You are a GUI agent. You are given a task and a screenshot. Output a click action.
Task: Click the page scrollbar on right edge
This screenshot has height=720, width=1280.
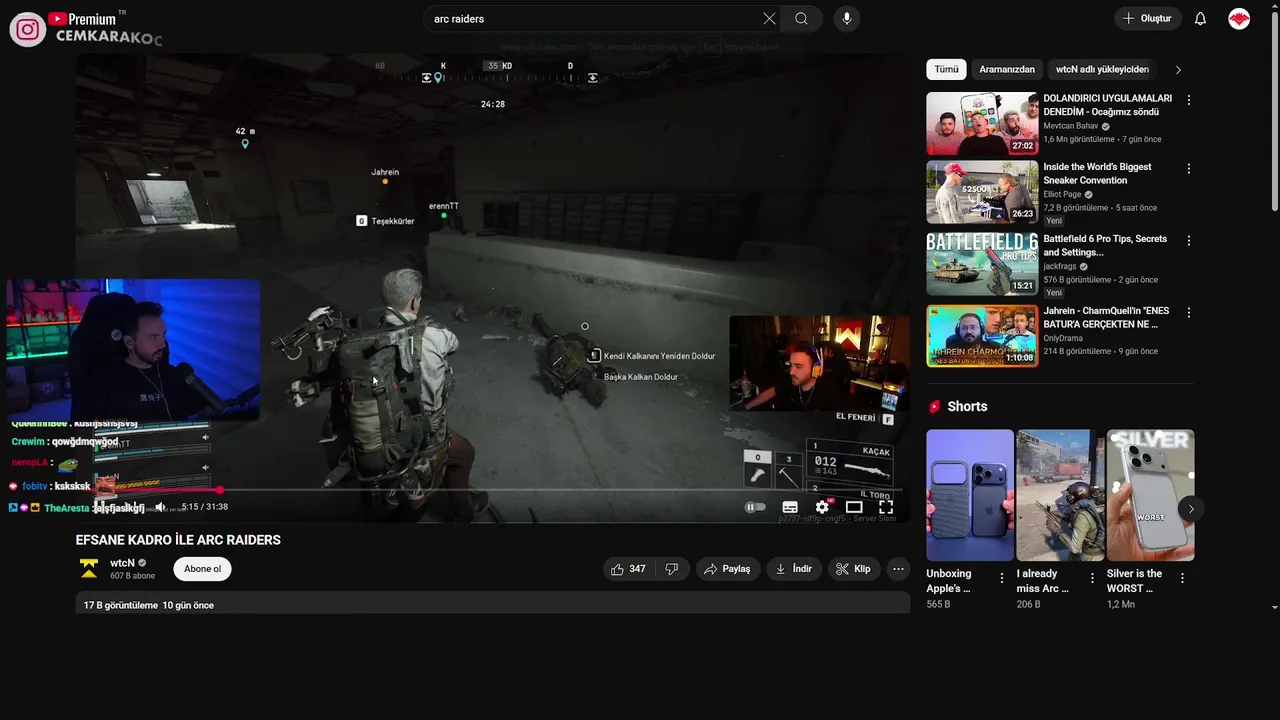click(1274, 110)
